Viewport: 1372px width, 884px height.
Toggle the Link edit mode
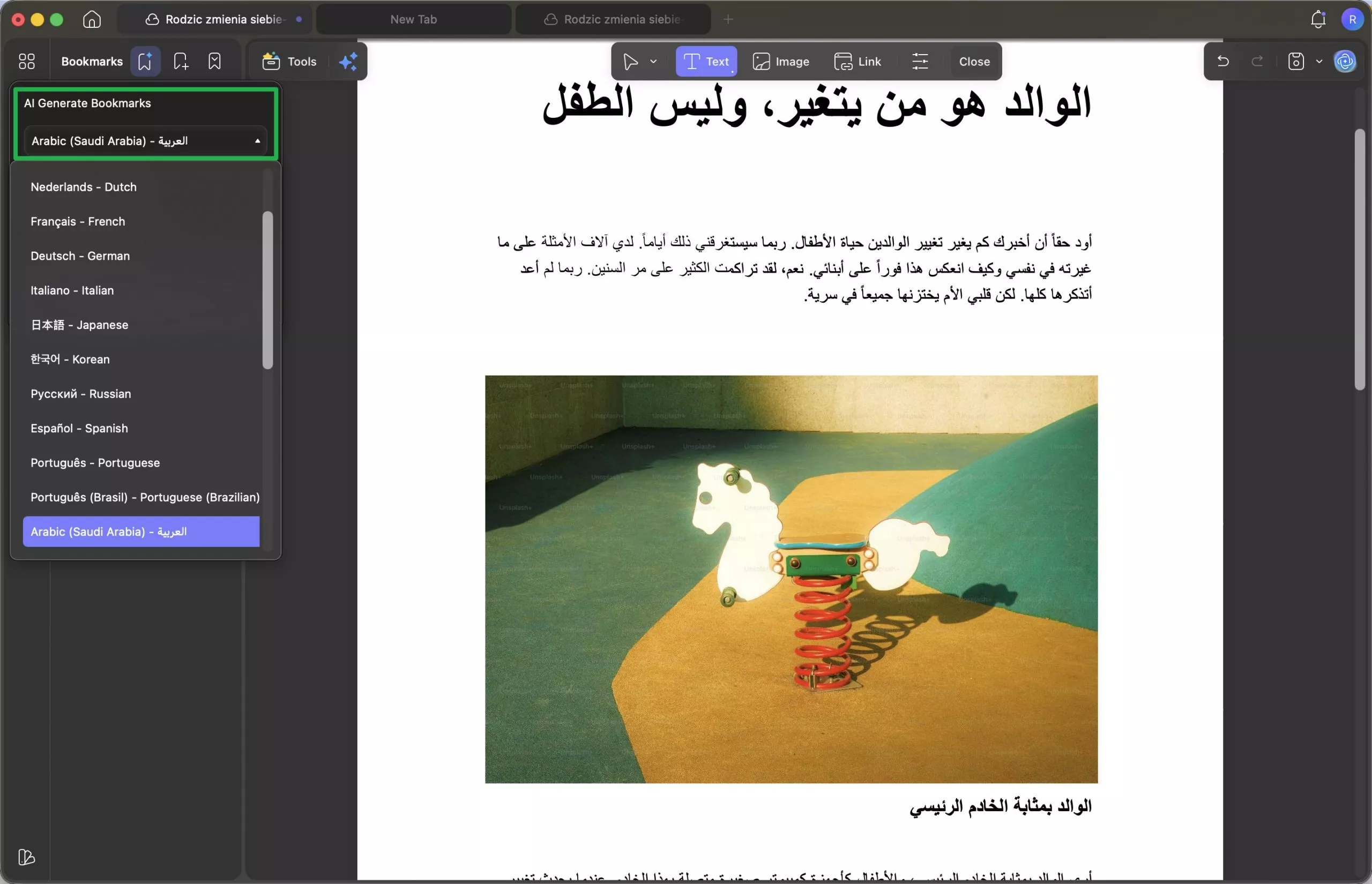pos(857,62)
